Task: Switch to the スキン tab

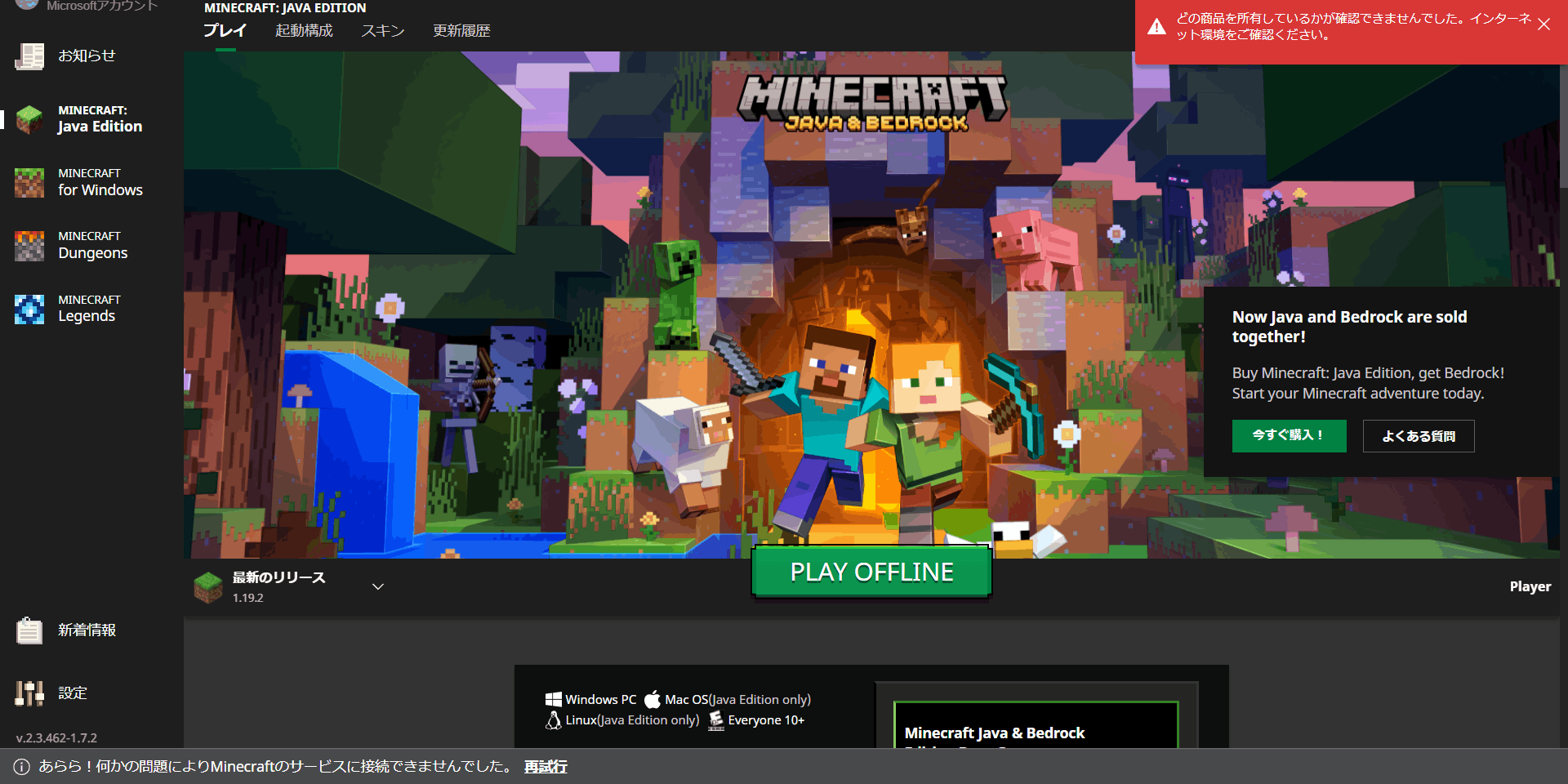Action: click(383, 30)
